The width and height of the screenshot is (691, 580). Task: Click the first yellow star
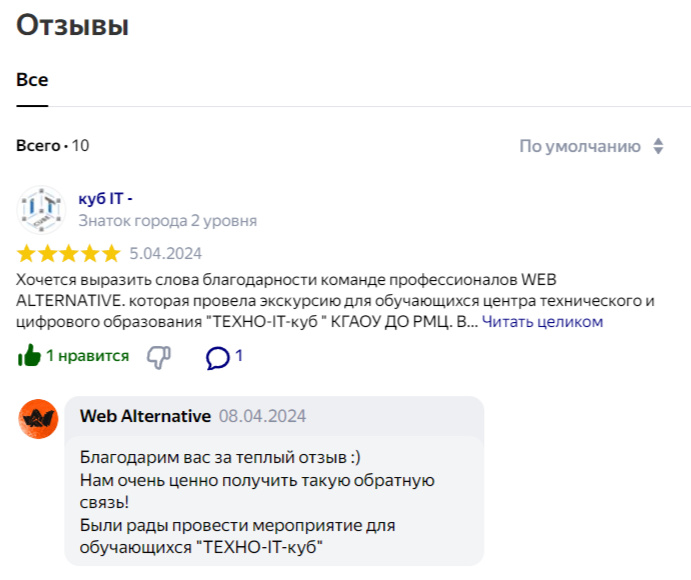click(26, 253)
